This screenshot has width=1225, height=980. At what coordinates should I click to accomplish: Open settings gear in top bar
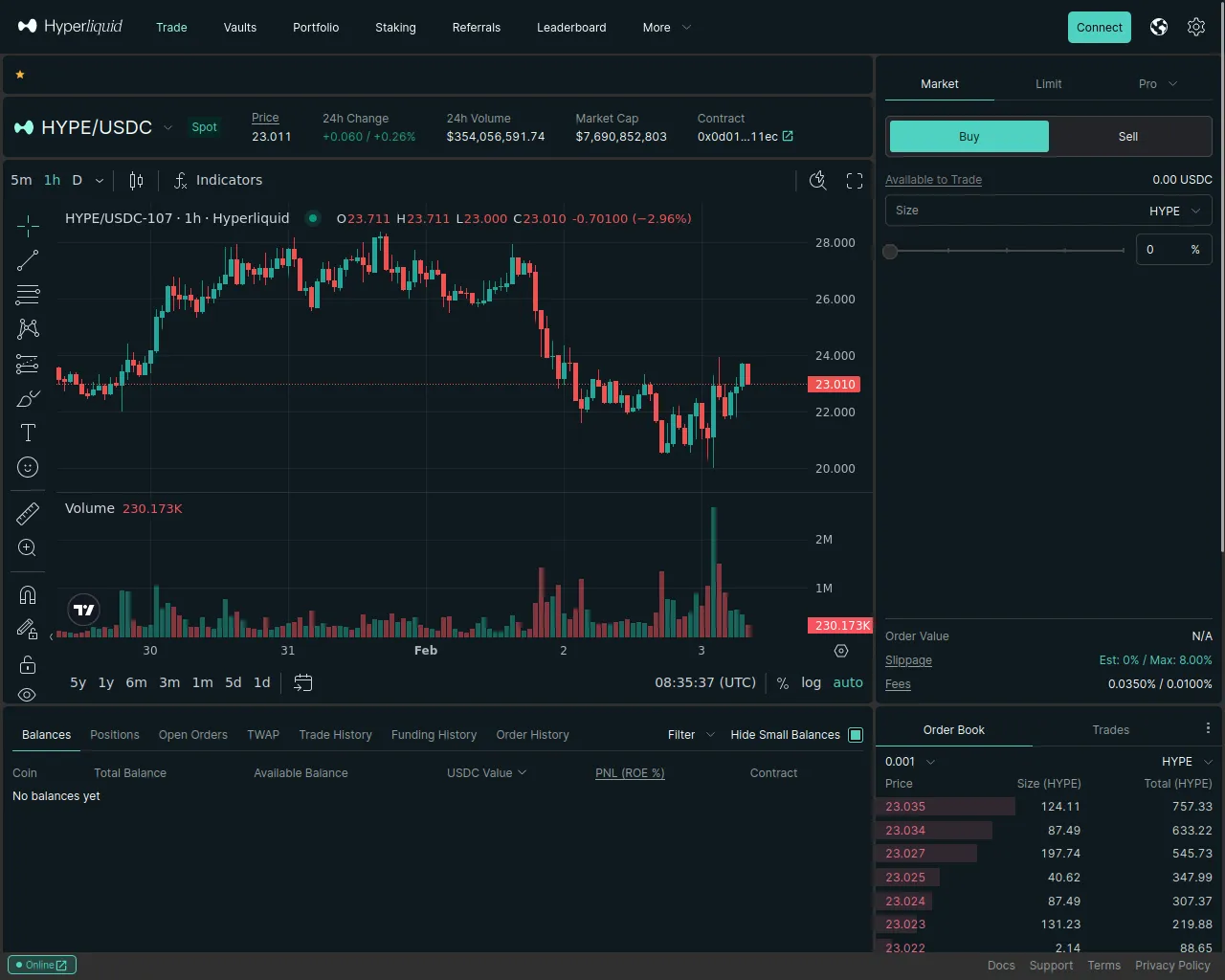[1196, 27]
